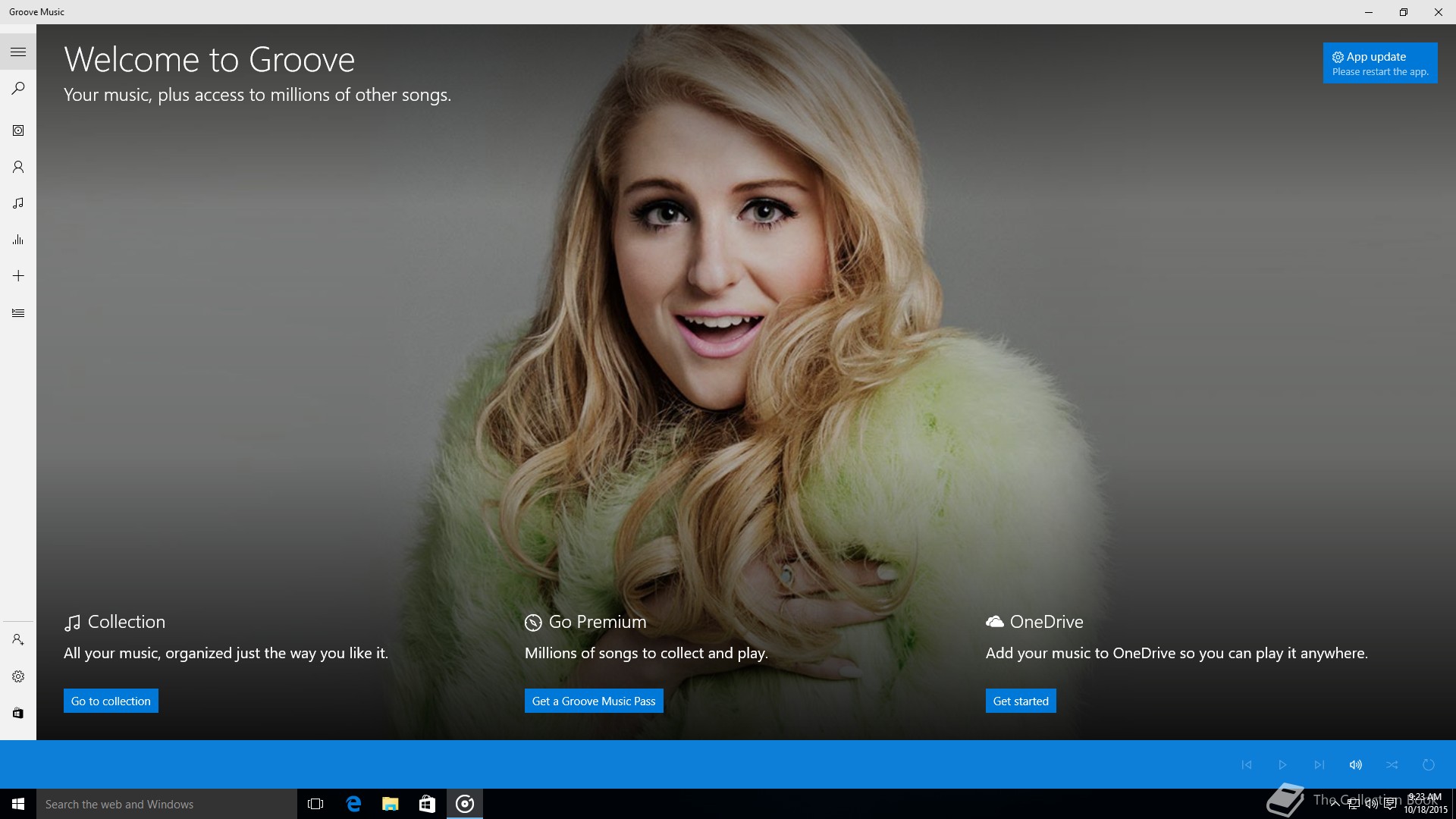Click Get a Groove Music Pass
Screen dimensions: 1456x819
point(594,701)
